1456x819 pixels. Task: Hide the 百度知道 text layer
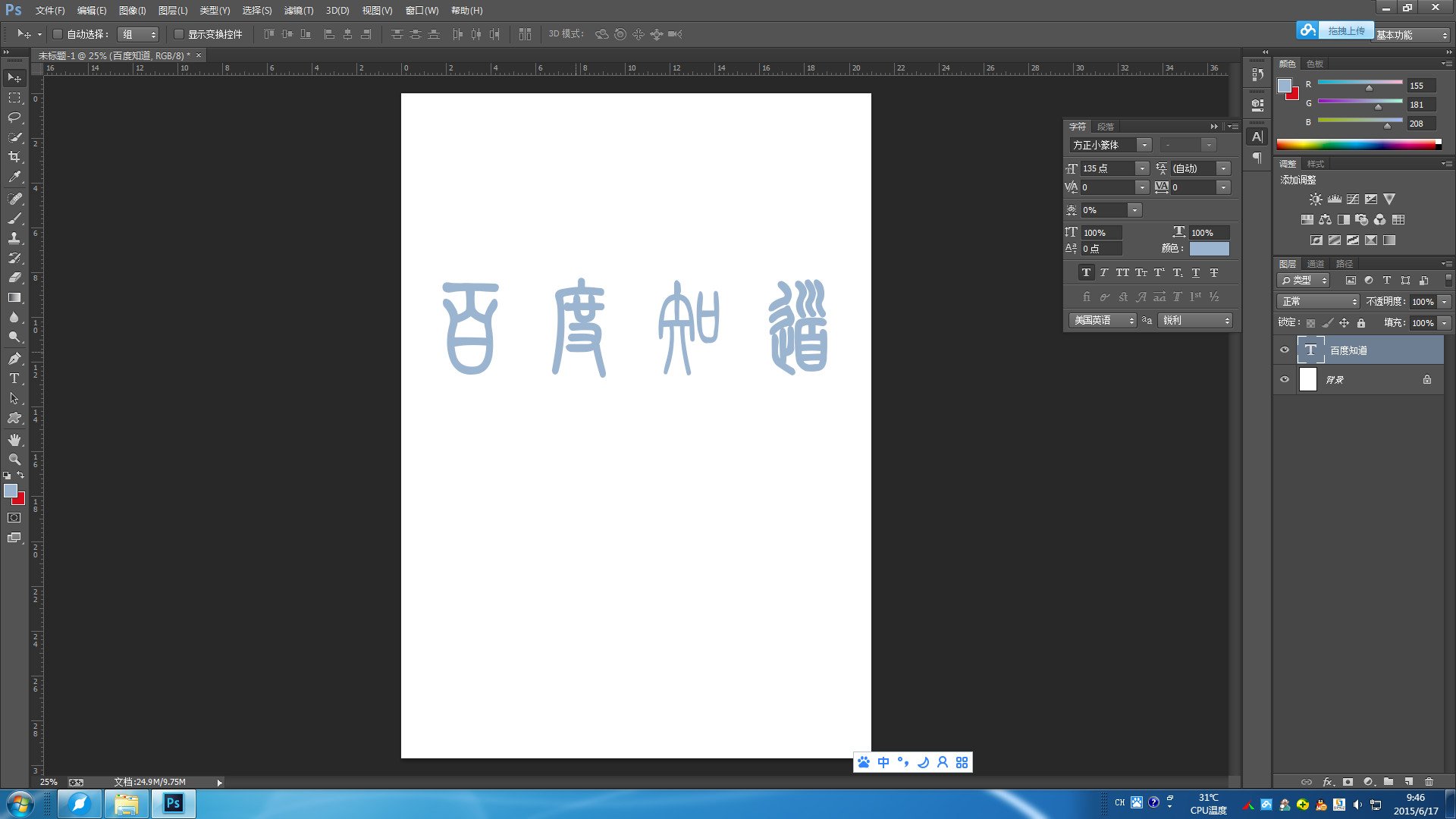click(1285, 350)
